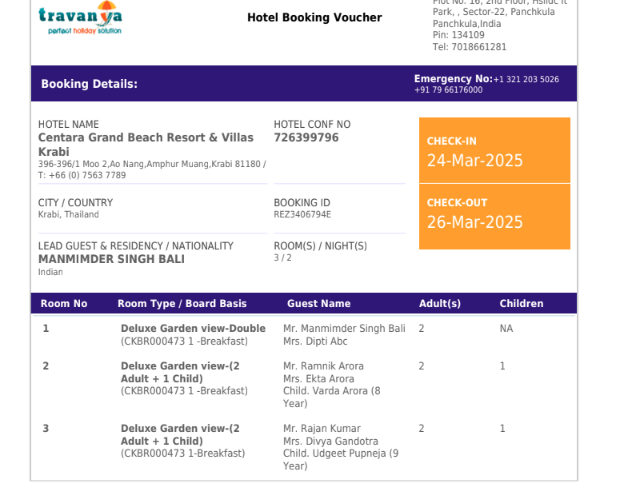Click room 3's board basis CKBR000473 1-Breakfast
The width and height of the screenshot is (621, 498).
[183, 453]
